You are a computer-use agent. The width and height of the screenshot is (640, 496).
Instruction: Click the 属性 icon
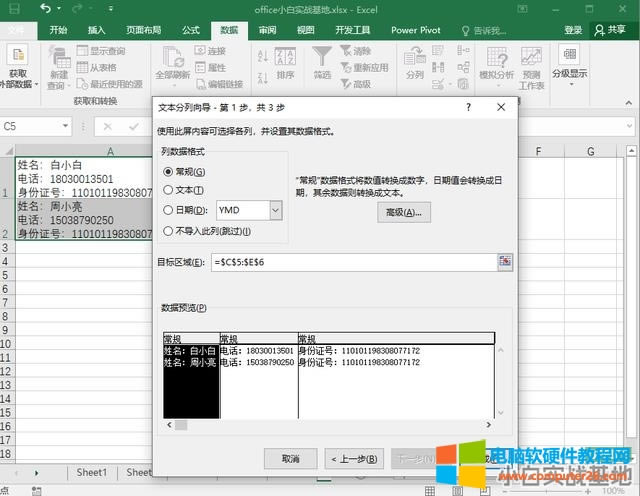pyautogui.click(x=200, y=67)
